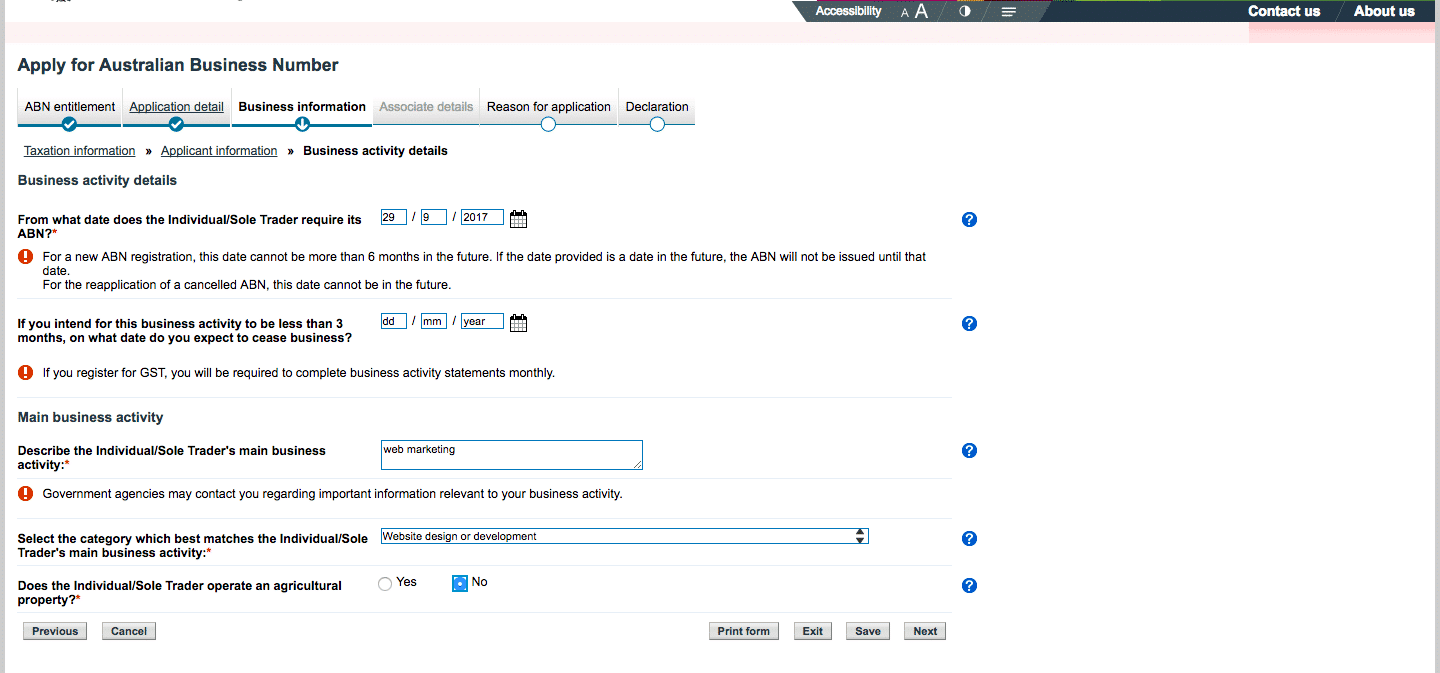Click the Next button
Screen dimensions: 1440x673
point(925,631)
